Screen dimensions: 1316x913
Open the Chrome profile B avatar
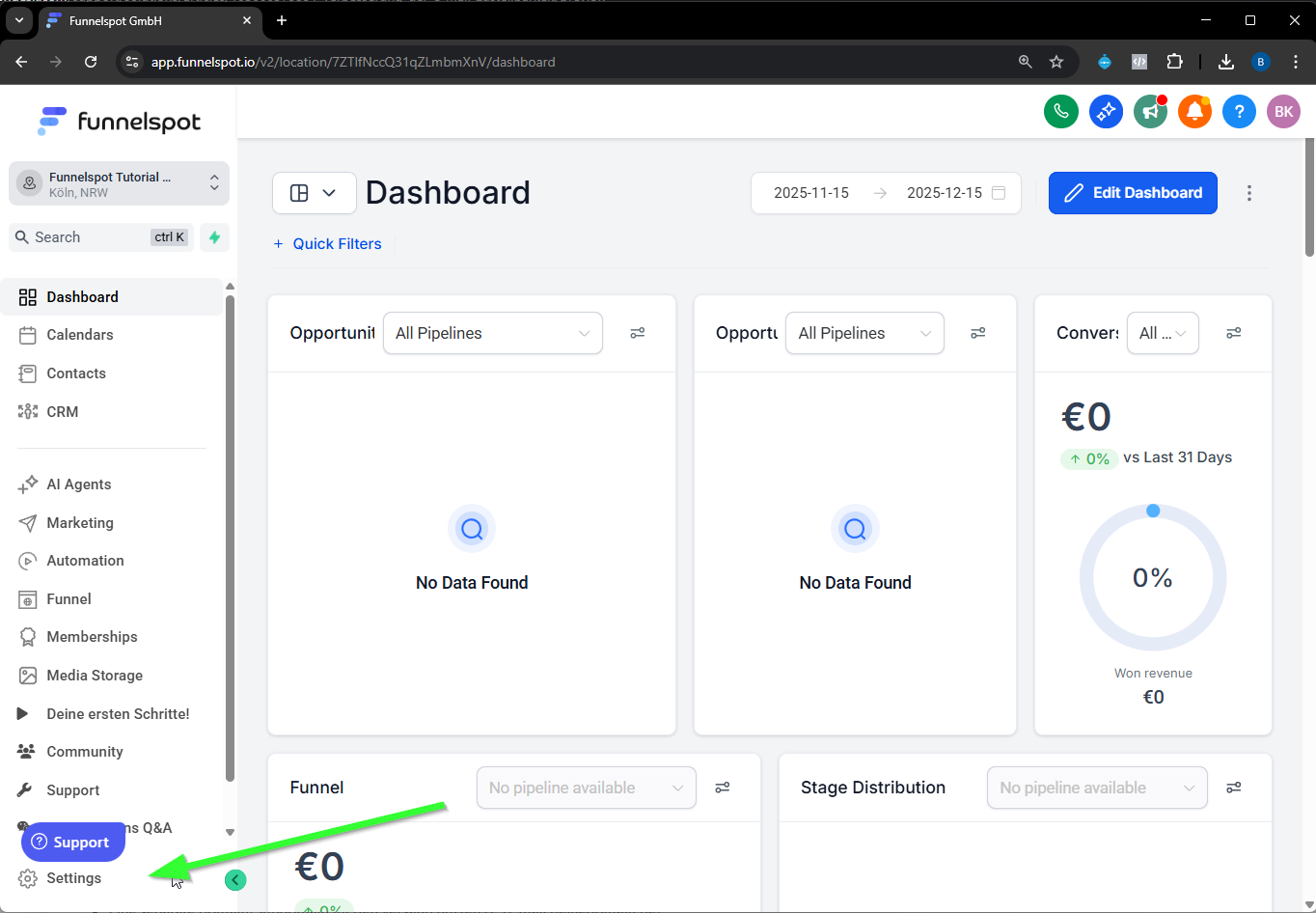pos(1260,62)
